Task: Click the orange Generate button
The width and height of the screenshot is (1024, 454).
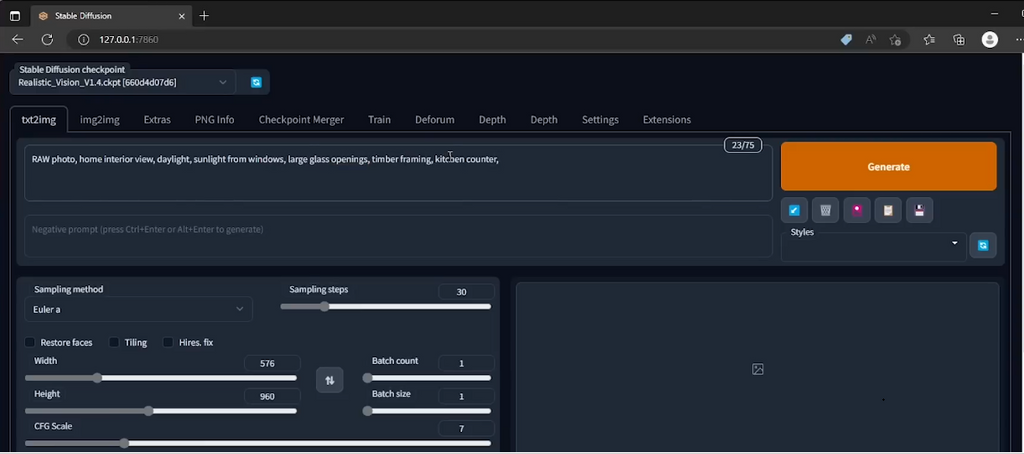Action: (x=888, y=167)
